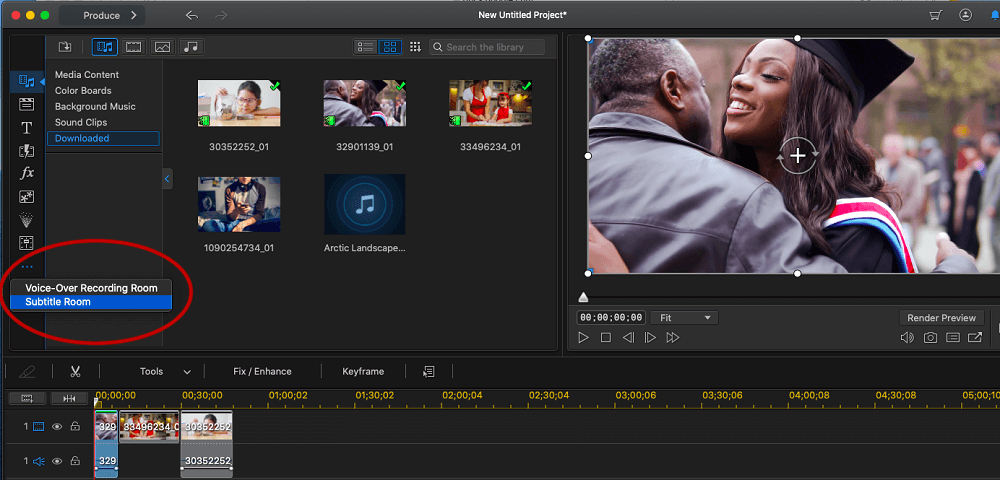Click the import media icon

tap(64, 47)
